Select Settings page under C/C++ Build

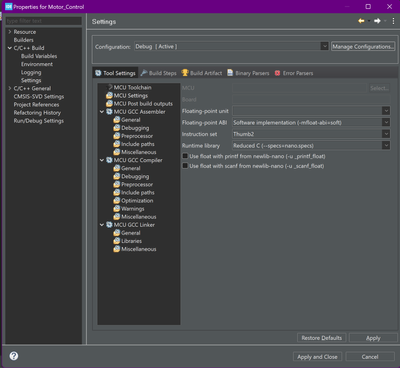click(x=31, y=80)
